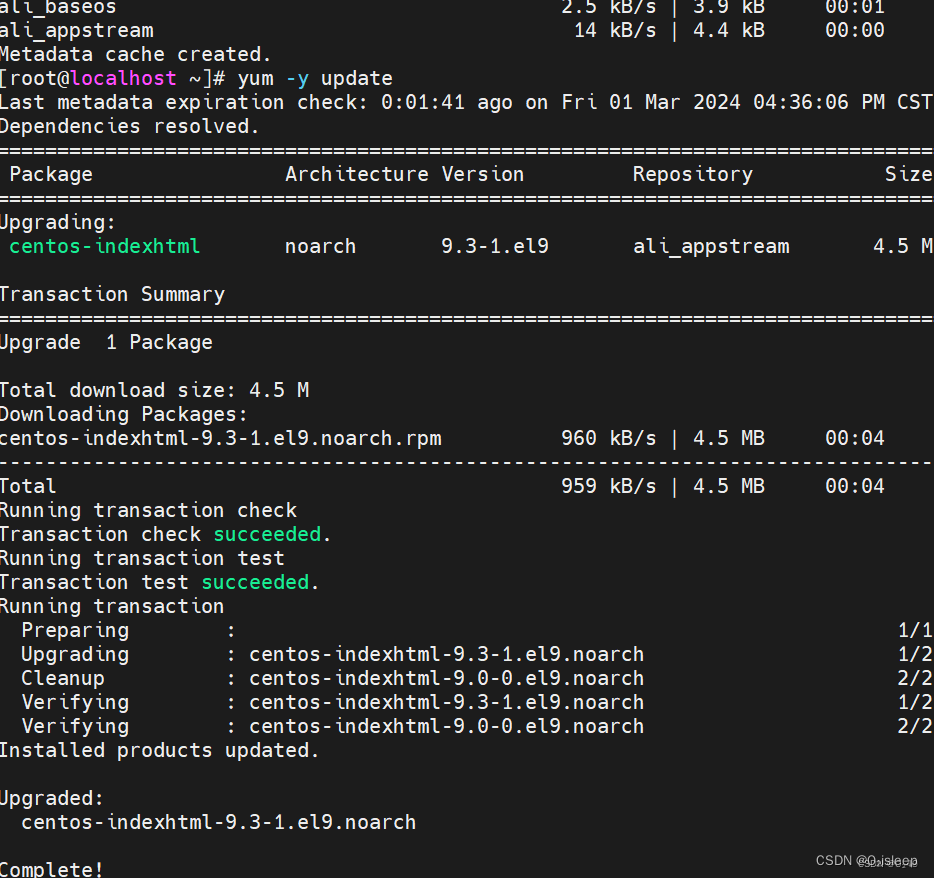934x878 pixels.
Task: Click the Metadata cache created line
Action: [x=135, y=55]
